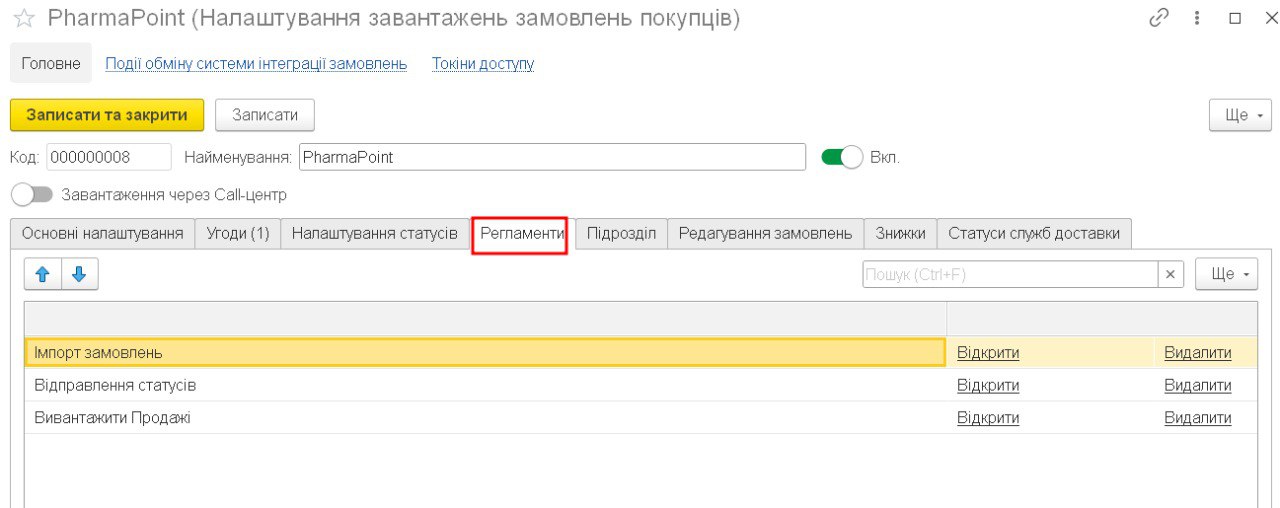
Task: Click Видалити for Вивантажити Продажі
Action: point(1197,418)
